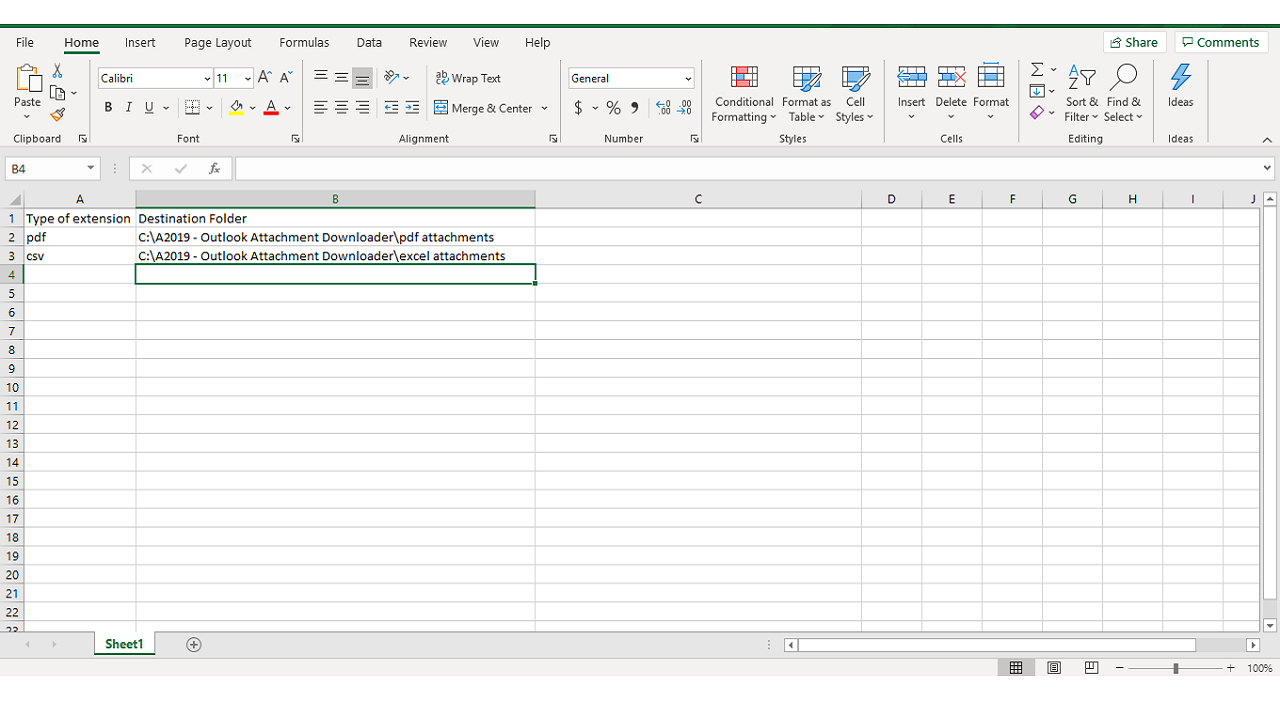The image size is (1280, 720).
Task: Switch to the Formulas tab
Action: (x=304, y=43)
